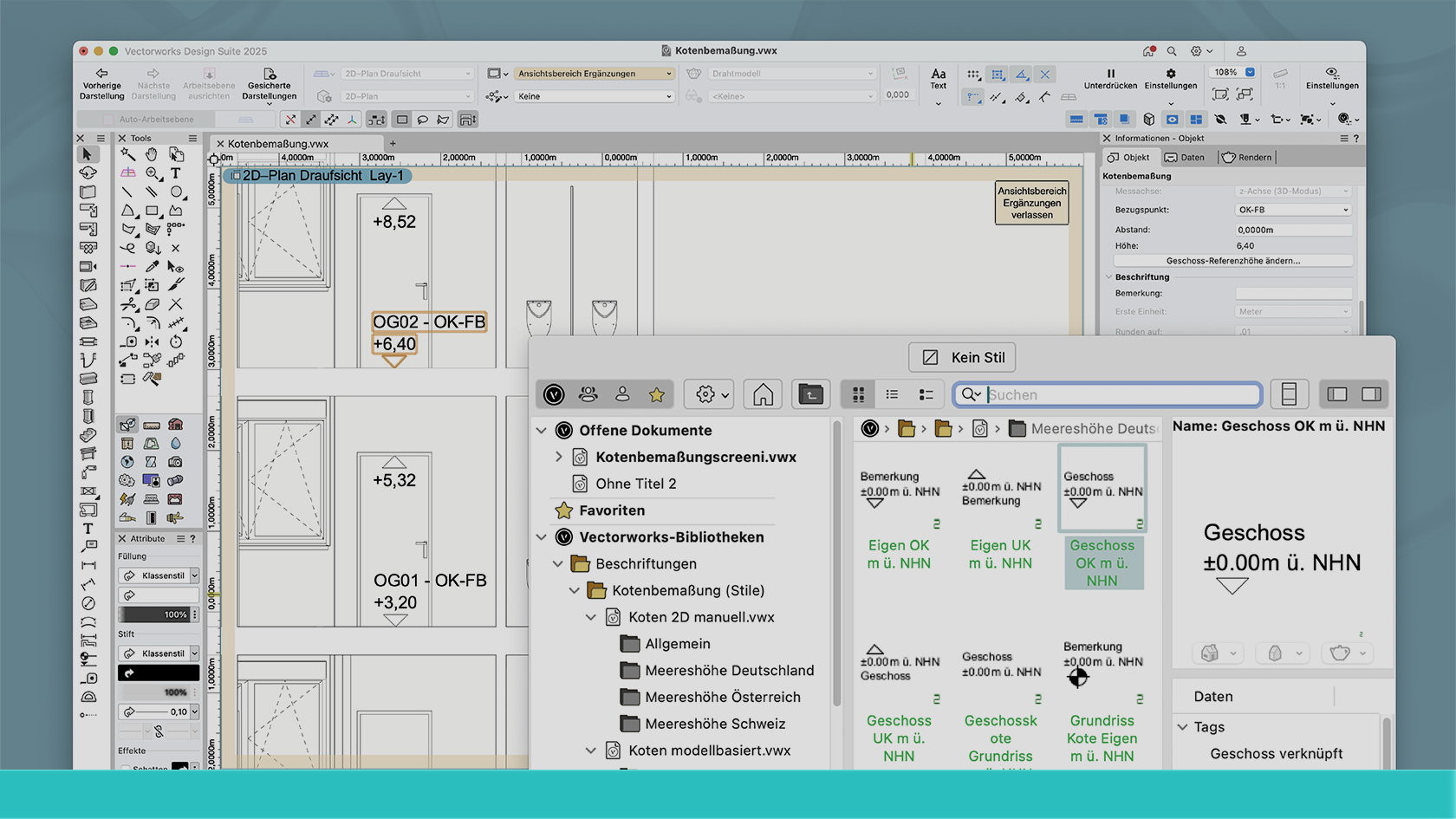This screenshot has height=819, width=1456.
Task: Collapse the Kotenbemaßung (Stile) folder
Action: [x=575, y=590]
